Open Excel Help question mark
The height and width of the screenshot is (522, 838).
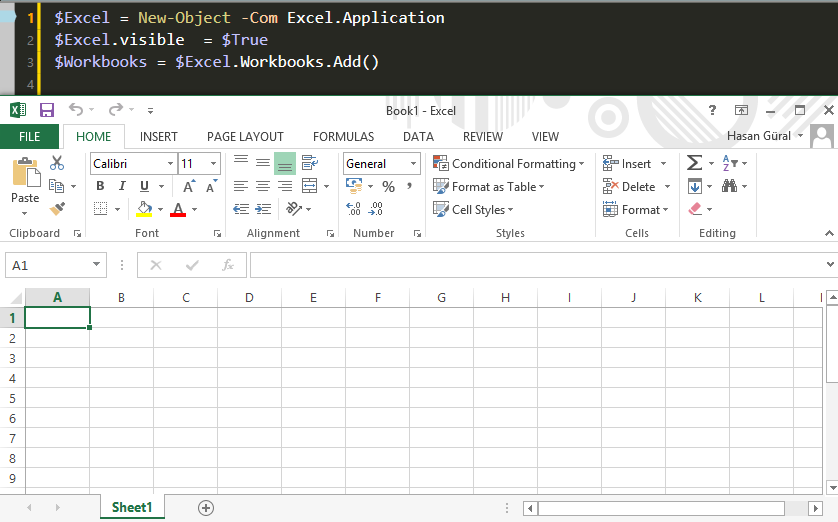point(712,110)
